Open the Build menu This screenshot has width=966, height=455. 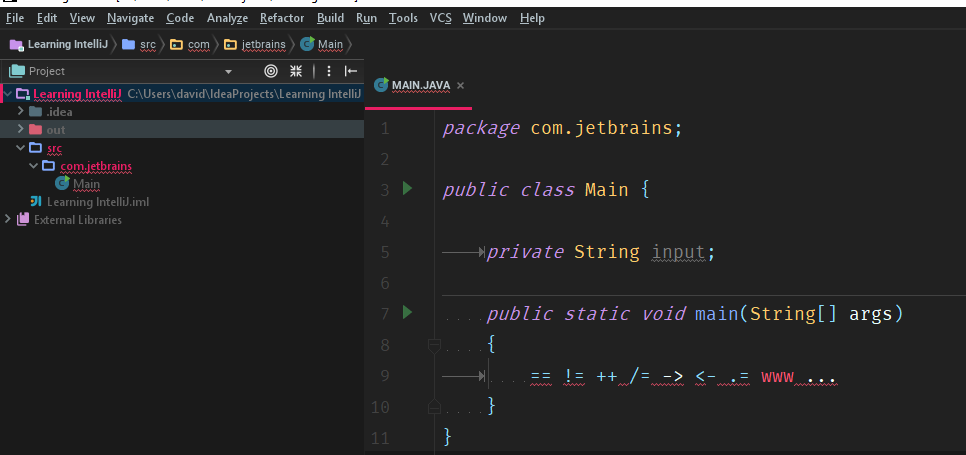click(x=330, y=18)
